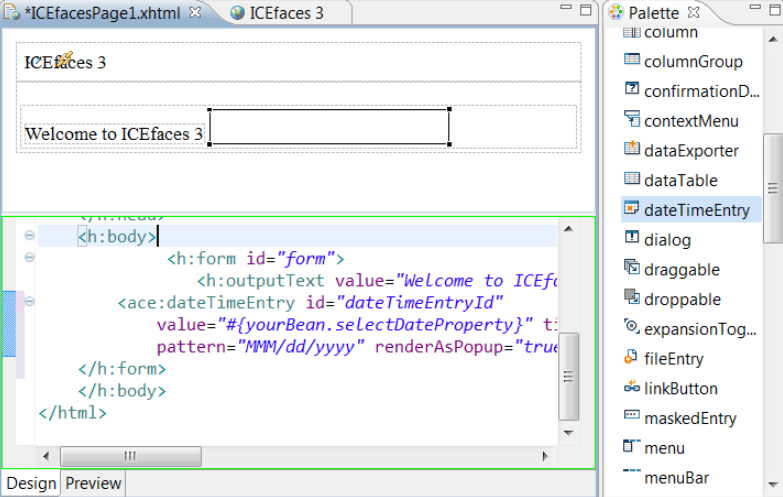Choose the dataExporter palette item
This screenshot has height=497, width=783.
point(690,151)
